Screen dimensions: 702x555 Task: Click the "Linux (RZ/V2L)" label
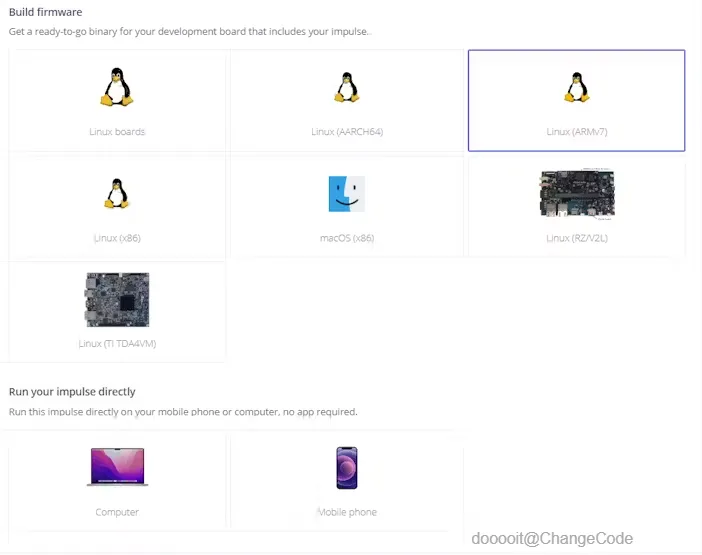pos(577,238)
